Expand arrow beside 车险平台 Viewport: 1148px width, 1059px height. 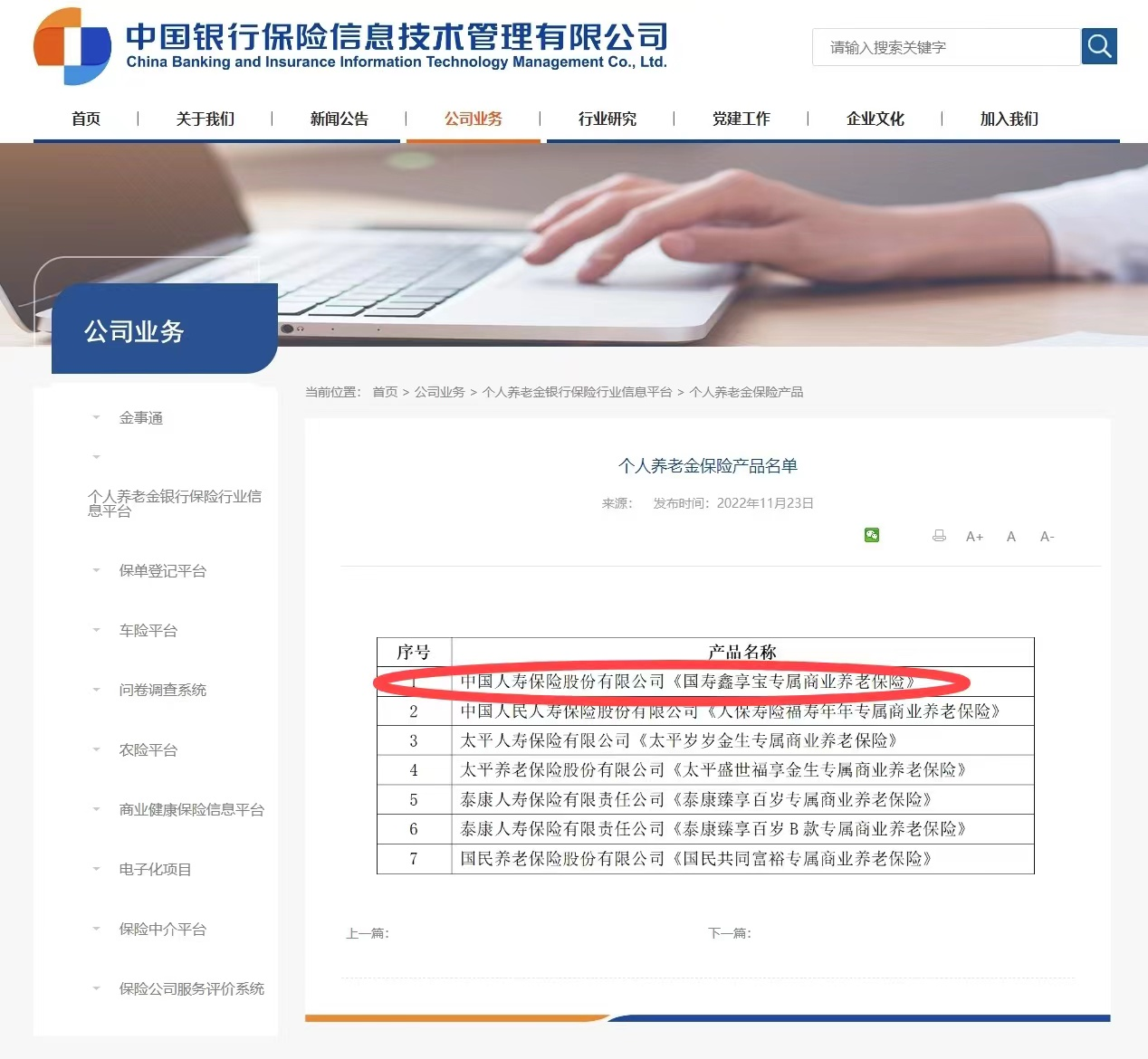click(x=96, y=630)
